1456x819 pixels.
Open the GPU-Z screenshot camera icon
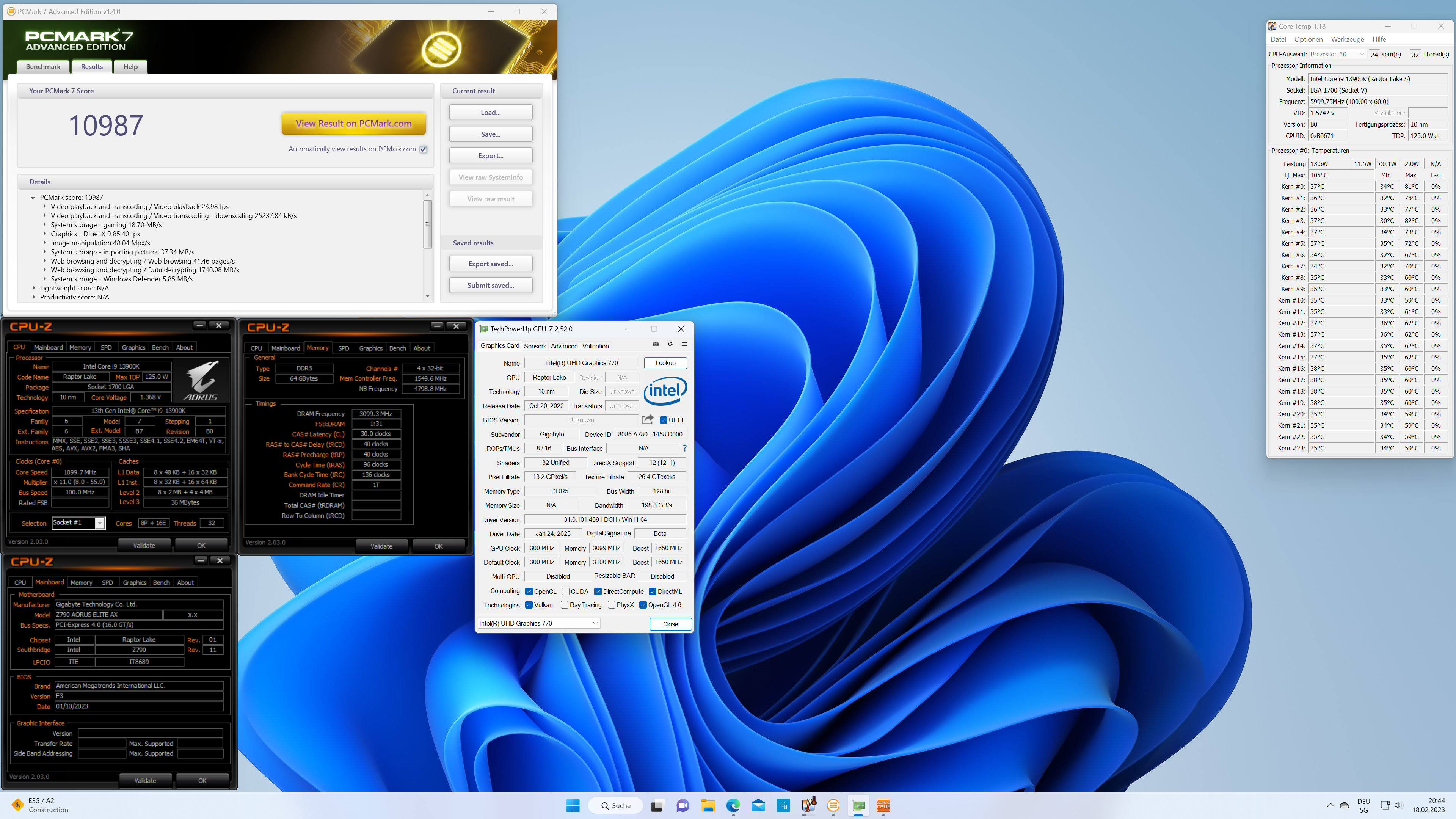pos(656,344)
